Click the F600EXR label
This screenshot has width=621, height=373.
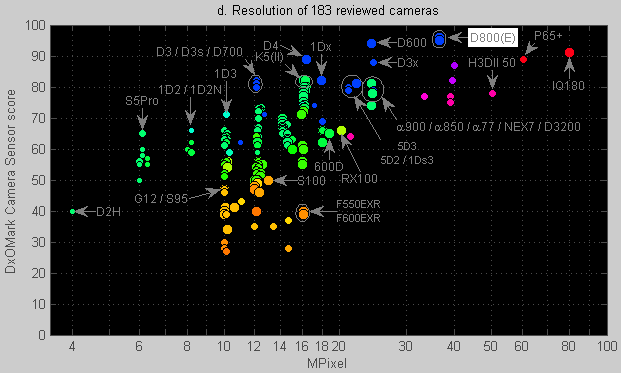pos(358,218)
